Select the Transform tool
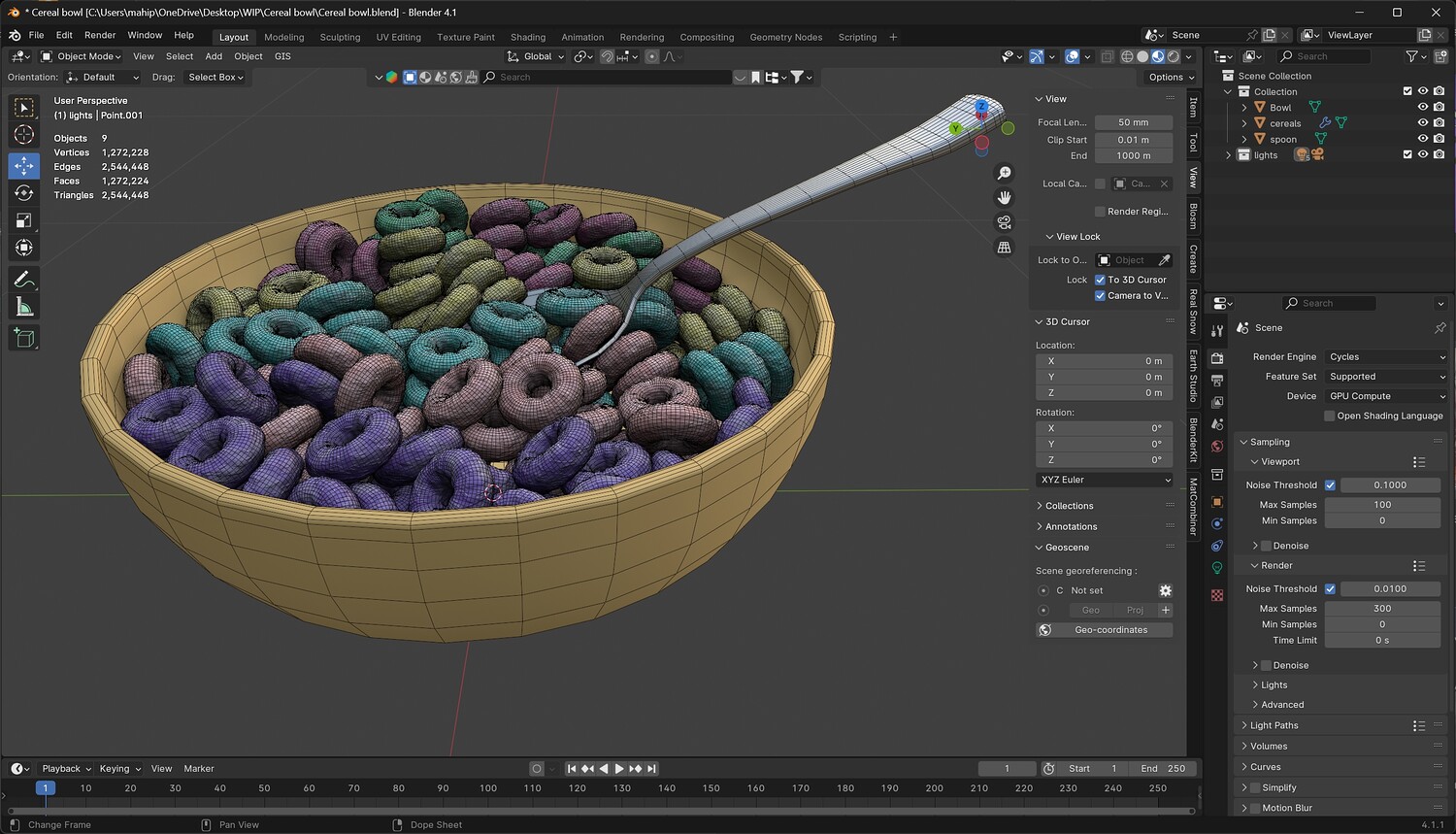Screen dimensions: 1456x834 [x=24, y=250]
